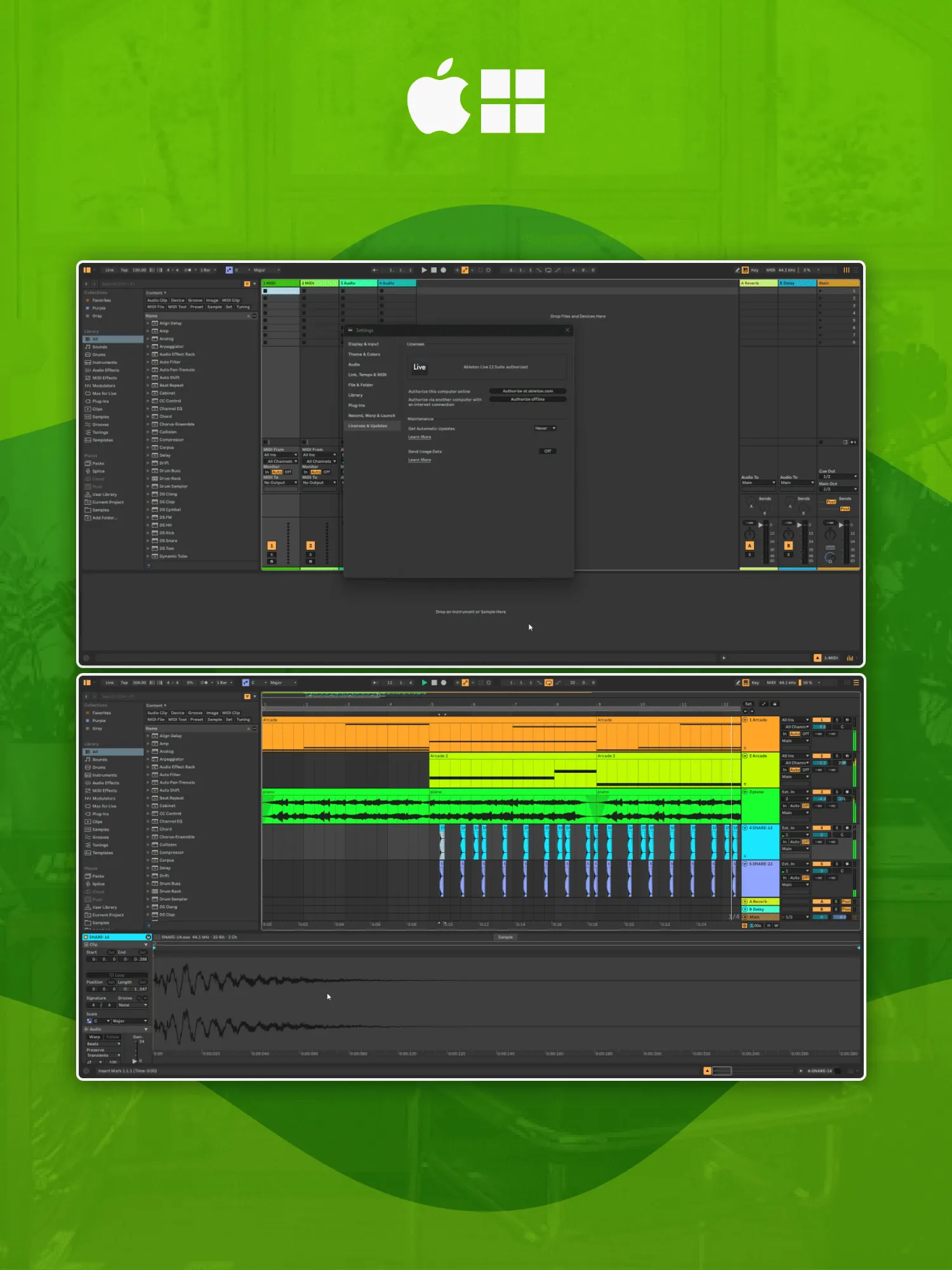The height and width of the screenshot is (1270, 952).
Task: Enable the Loop switch in the SNARE-14 clip view
Action: (117, 975)
